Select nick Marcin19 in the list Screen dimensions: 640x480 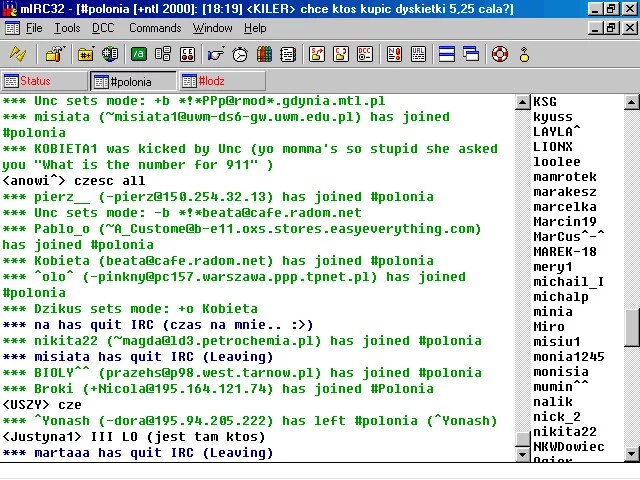click(x=564, y=222)
